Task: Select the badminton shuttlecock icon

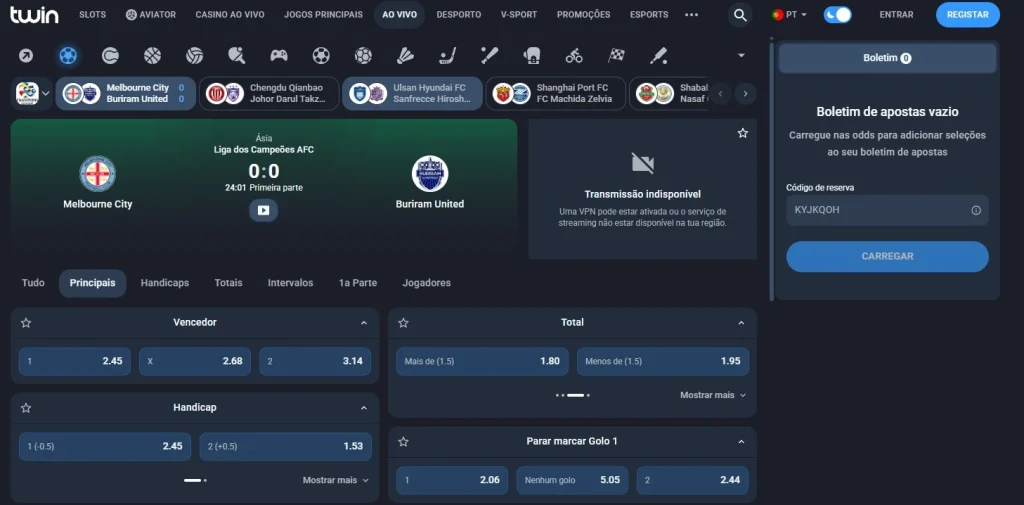Action: pyautogui.click(x=405, y=56)
